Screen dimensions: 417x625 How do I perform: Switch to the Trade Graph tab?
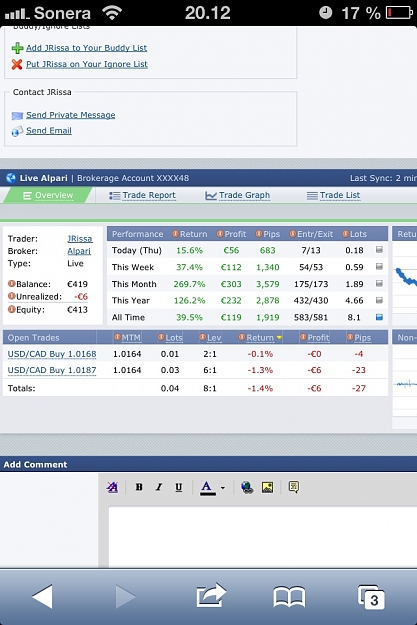pos(238,195)
